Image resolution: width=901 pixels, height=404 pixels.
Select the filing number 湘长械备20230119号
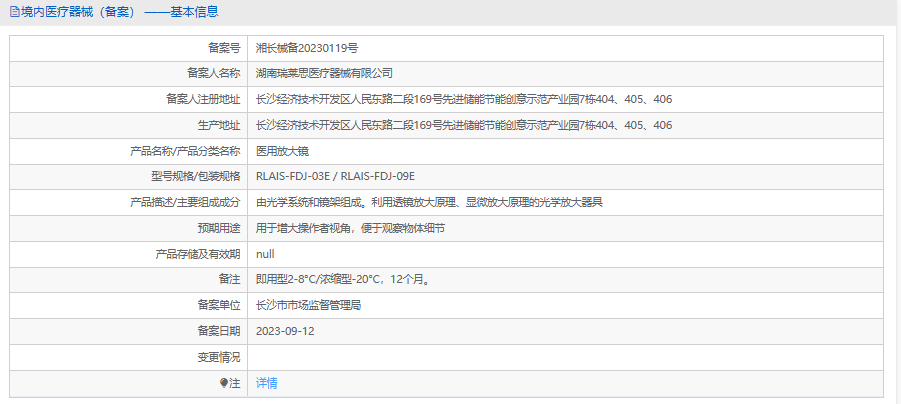tap(307, 48)
